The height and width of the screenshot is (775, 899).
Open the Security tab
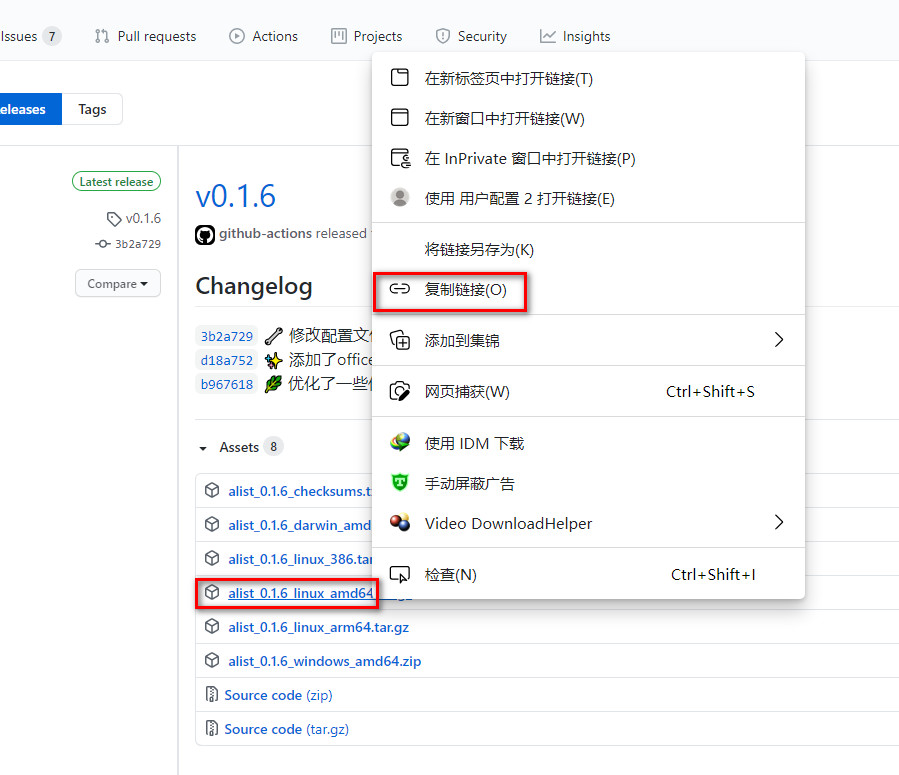(471, 36)
